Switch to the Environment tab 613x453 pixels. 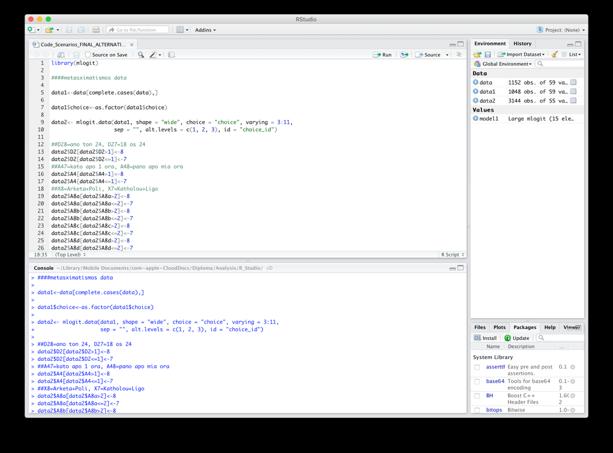click(490, 43)
